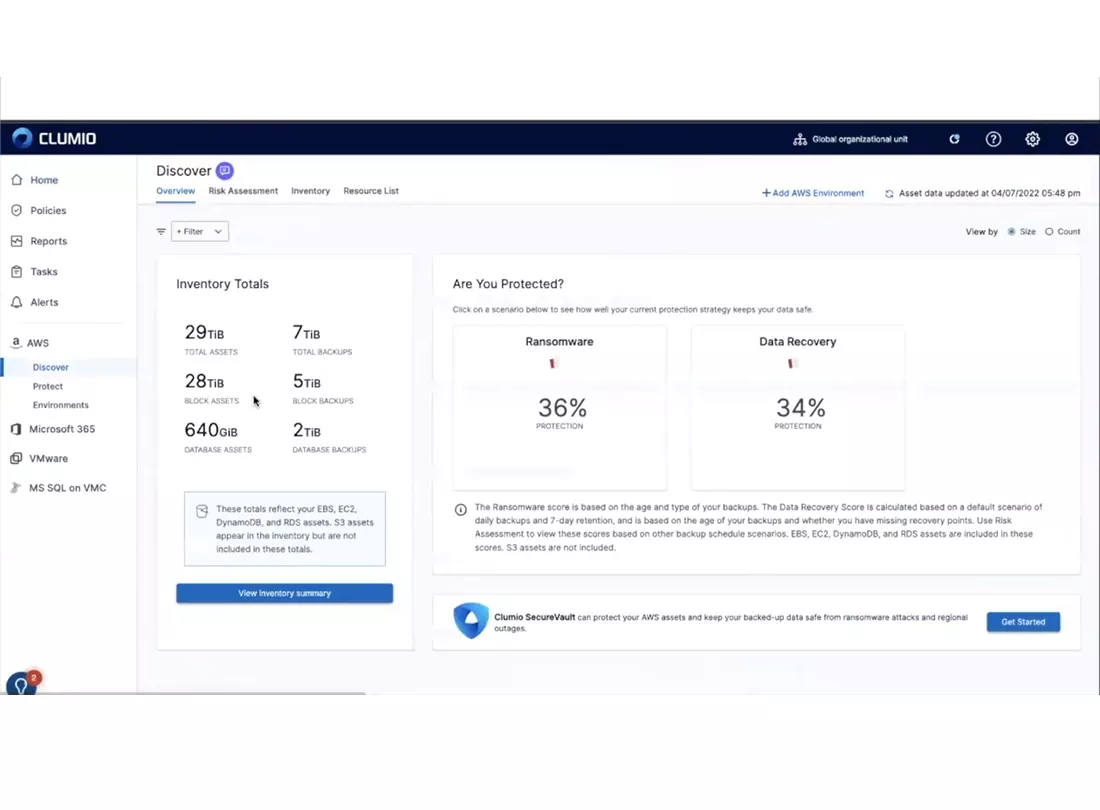
Task: Select the Ransomware 36% protection card
Action: (x=559, y=407)
